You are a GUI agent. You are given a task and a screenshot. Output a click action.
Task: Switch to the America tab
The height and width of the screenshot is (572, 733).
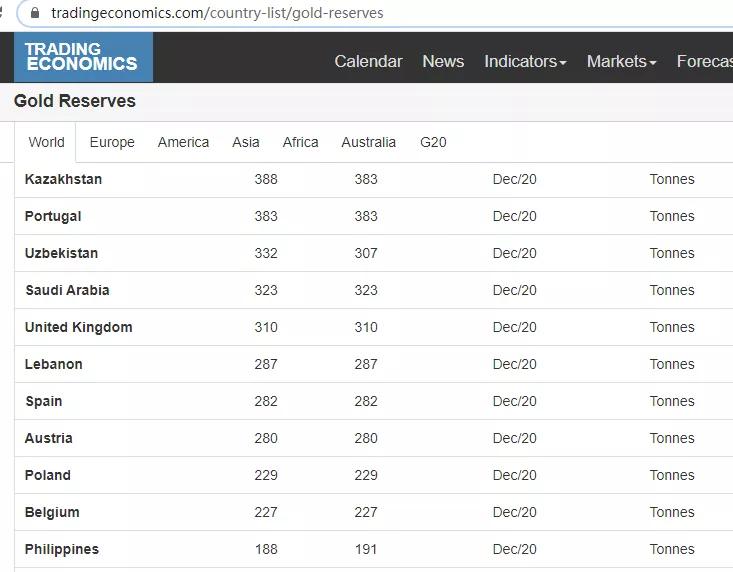[183, 142]
